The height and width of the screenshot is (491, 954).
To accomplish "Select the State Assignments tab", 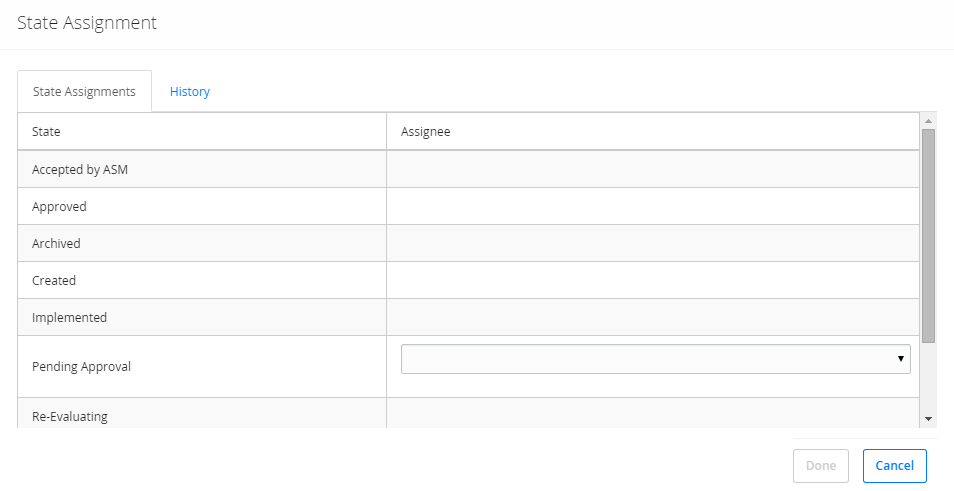I will (x=84, y=92).
